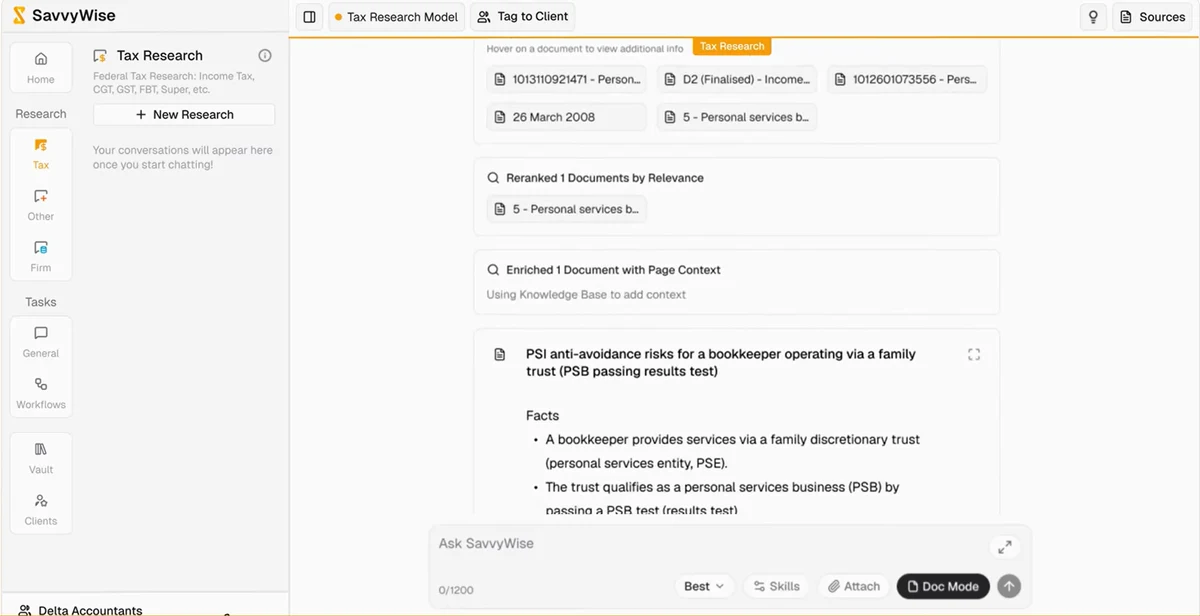Viewport: 1200px width, 616px height.
Task: Select Tax Research Model button
Action: (396, 17)
